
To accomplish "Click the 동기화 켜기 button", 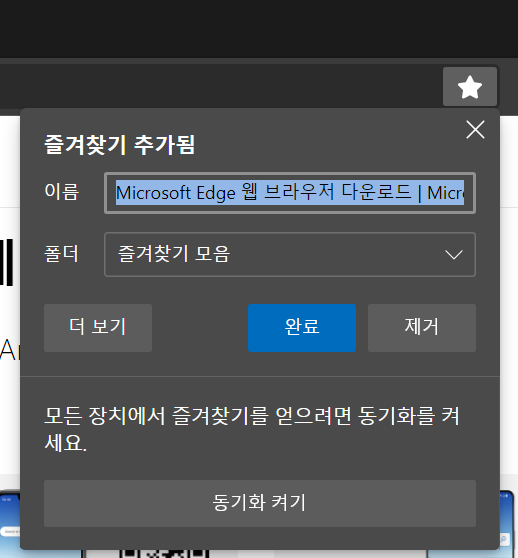I will pos(260,503).
